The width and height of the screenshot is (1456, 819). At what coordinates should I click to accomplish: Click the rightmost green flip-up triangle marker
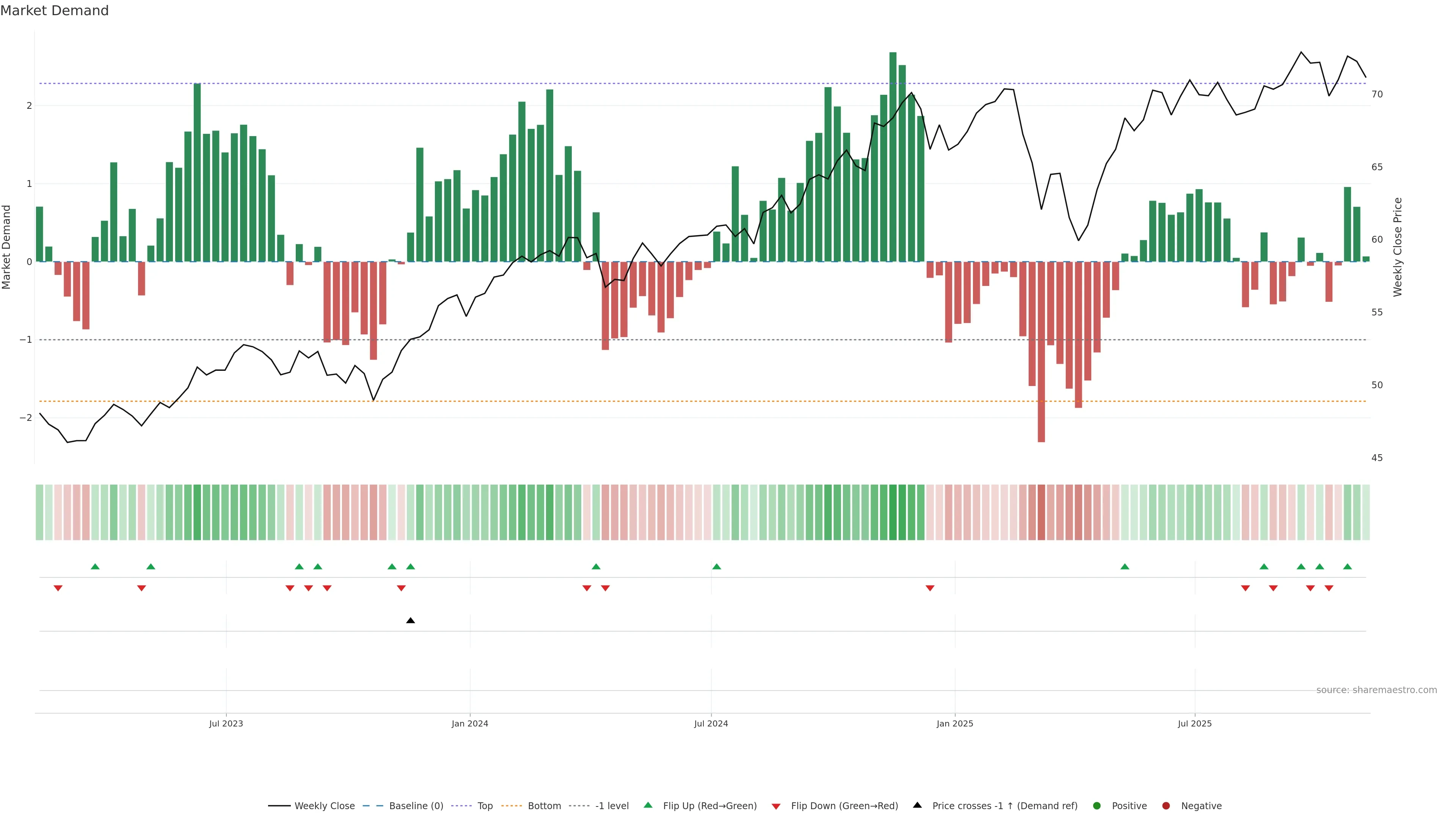[1348, 566]
